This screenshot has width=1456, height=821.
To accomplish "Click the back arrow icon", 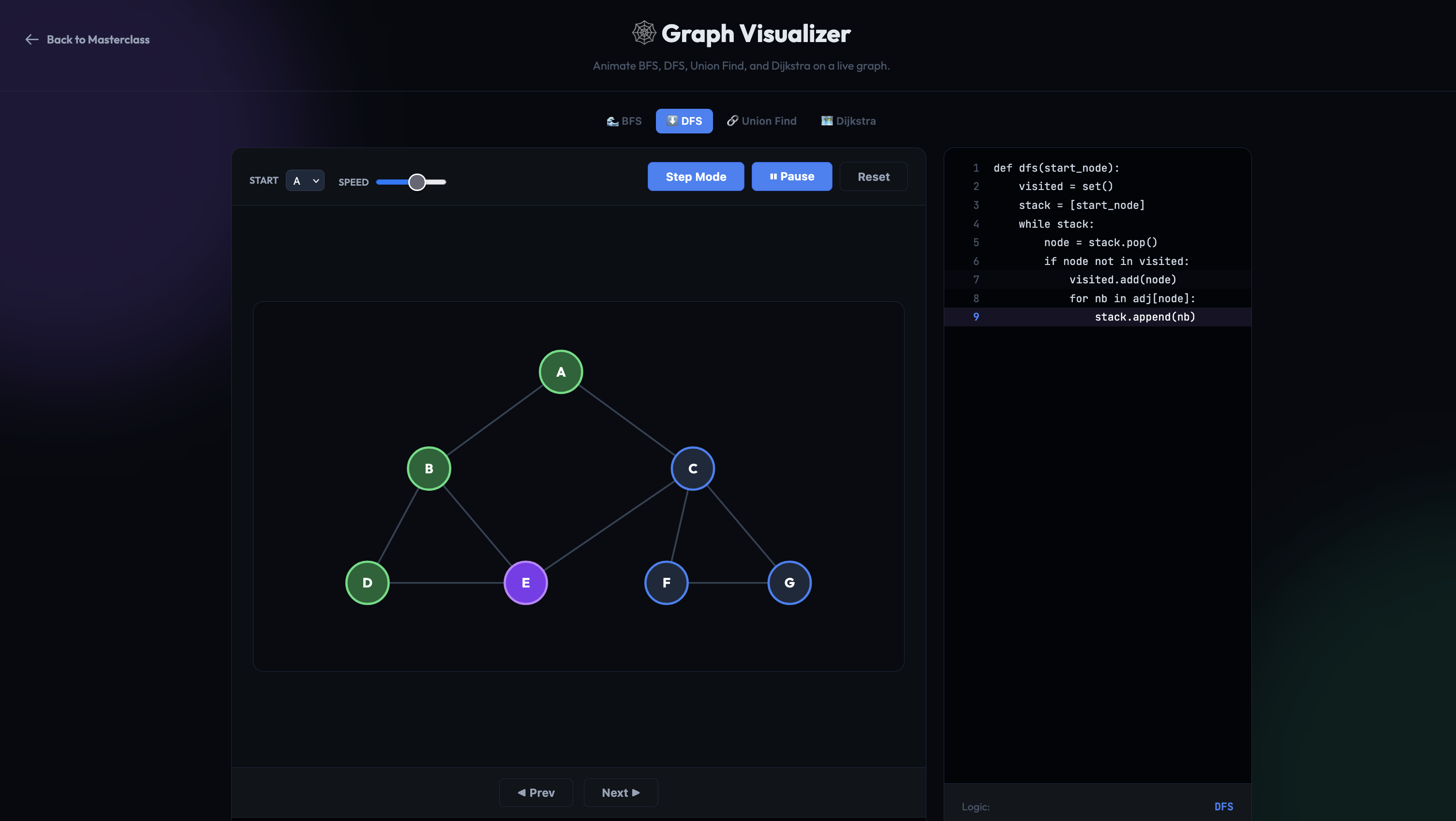I will [x=31, y=40].
